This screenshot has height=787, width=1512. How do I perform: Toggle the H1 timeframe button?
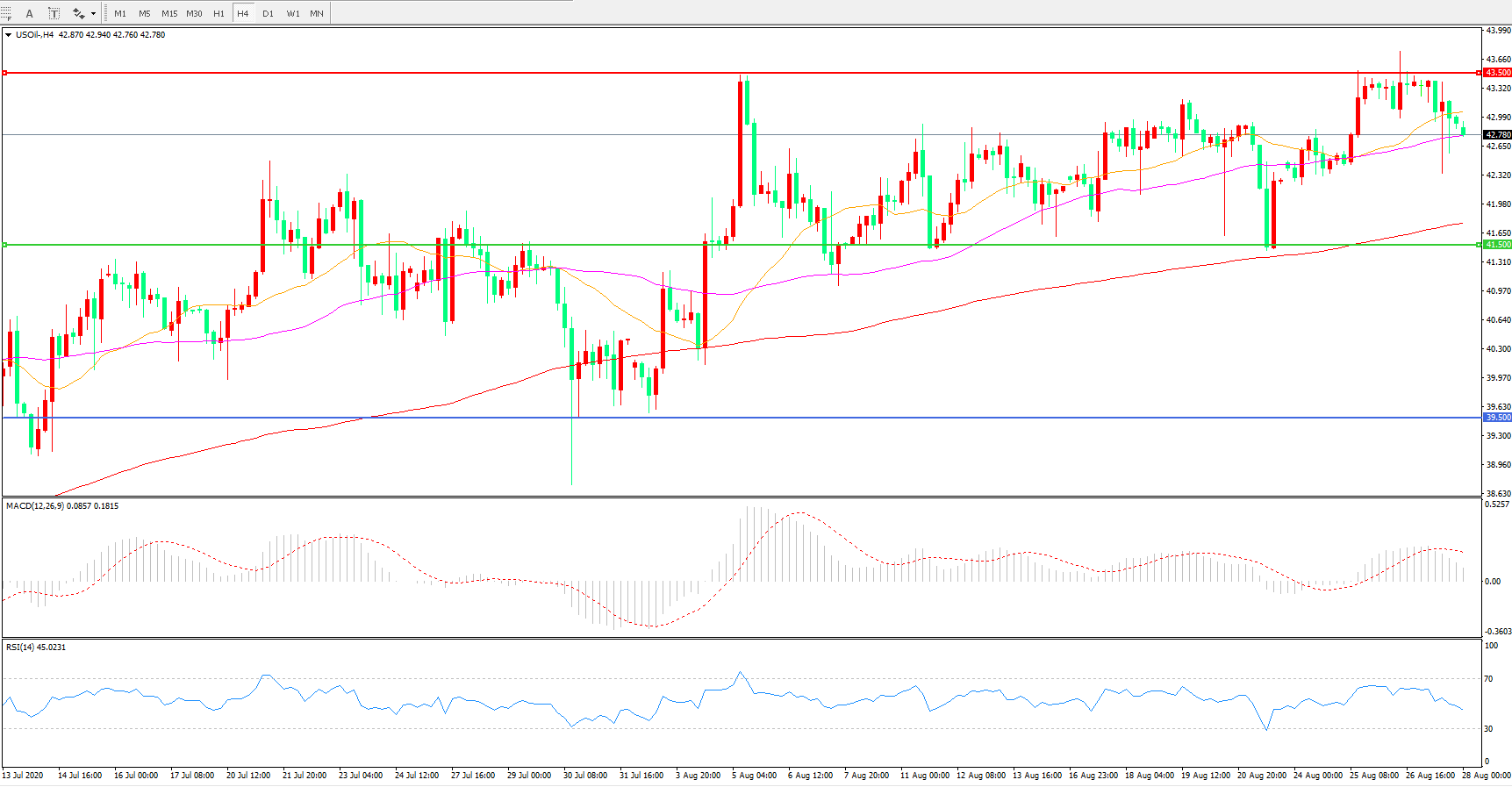coord(219,13)
